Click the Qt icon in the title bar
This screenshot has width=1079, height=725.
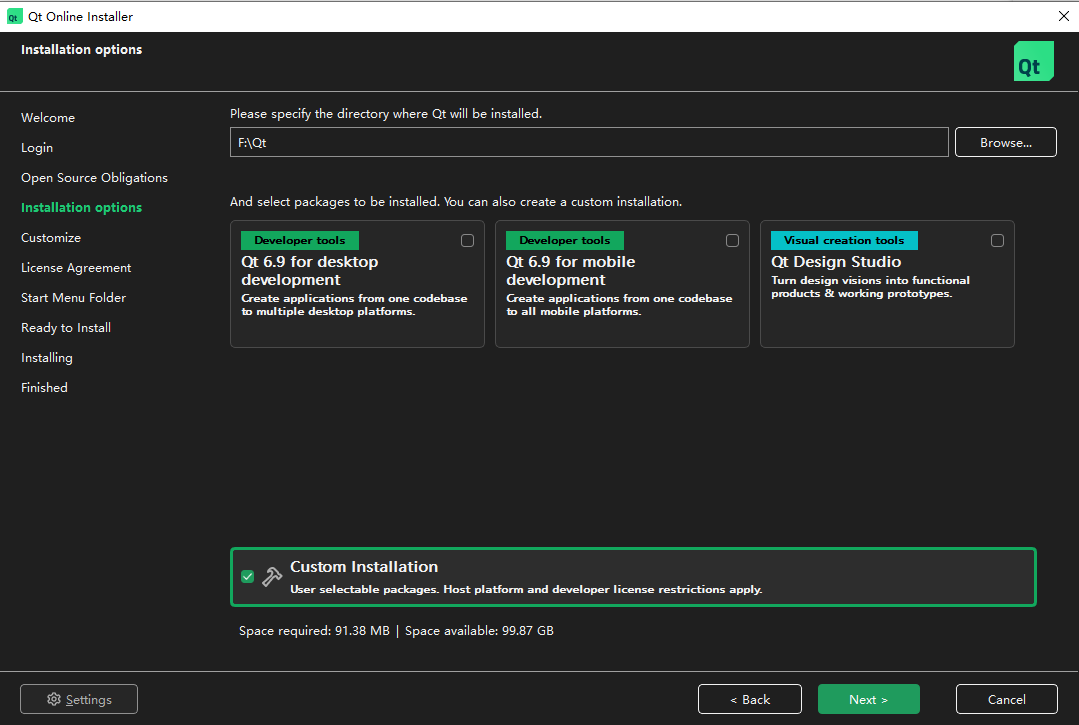(x=14, y=16)
